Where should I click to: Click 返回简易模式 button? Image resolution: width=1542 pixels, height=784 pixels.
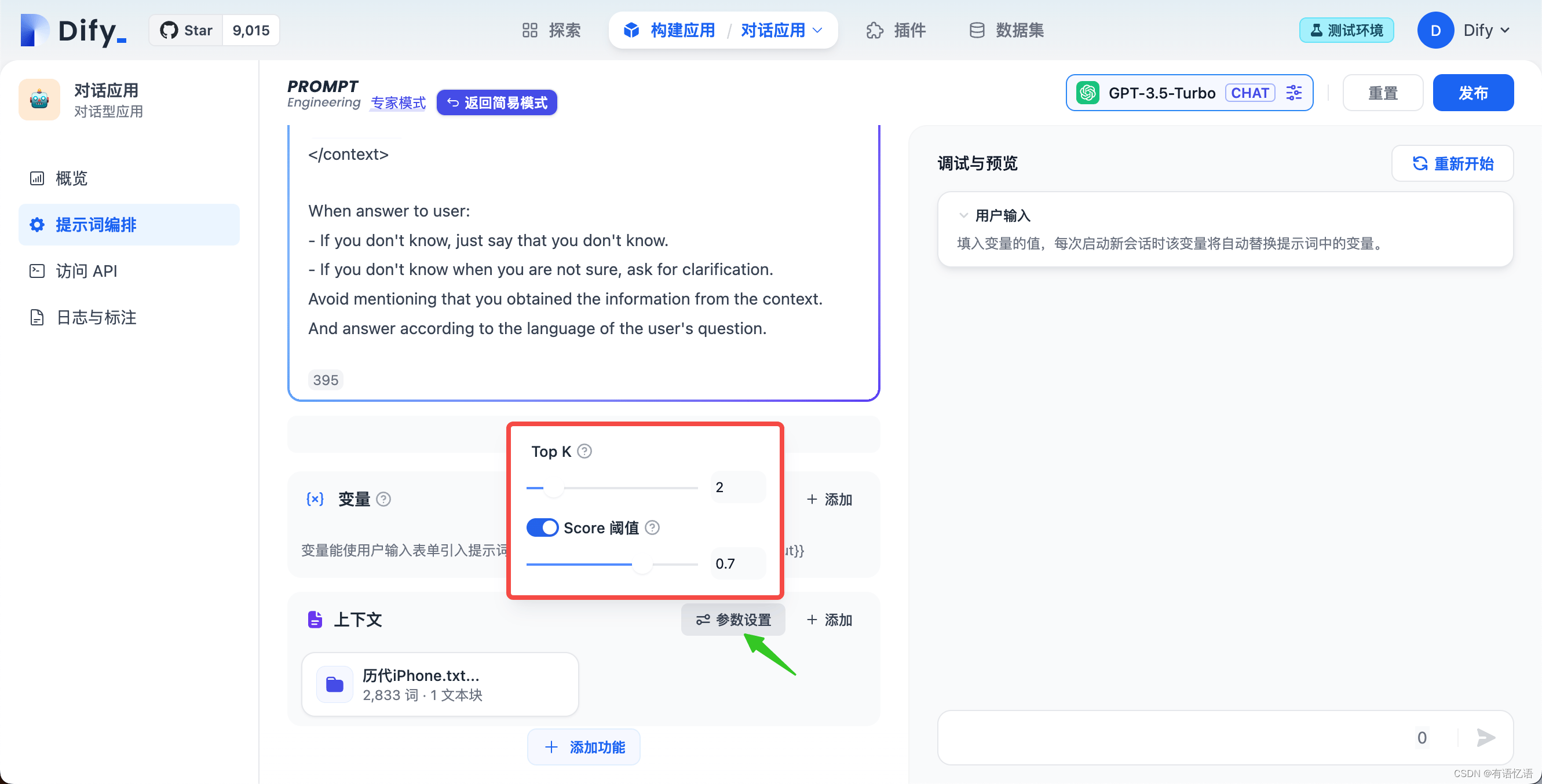pyautogui.click(x=497, y=102)
